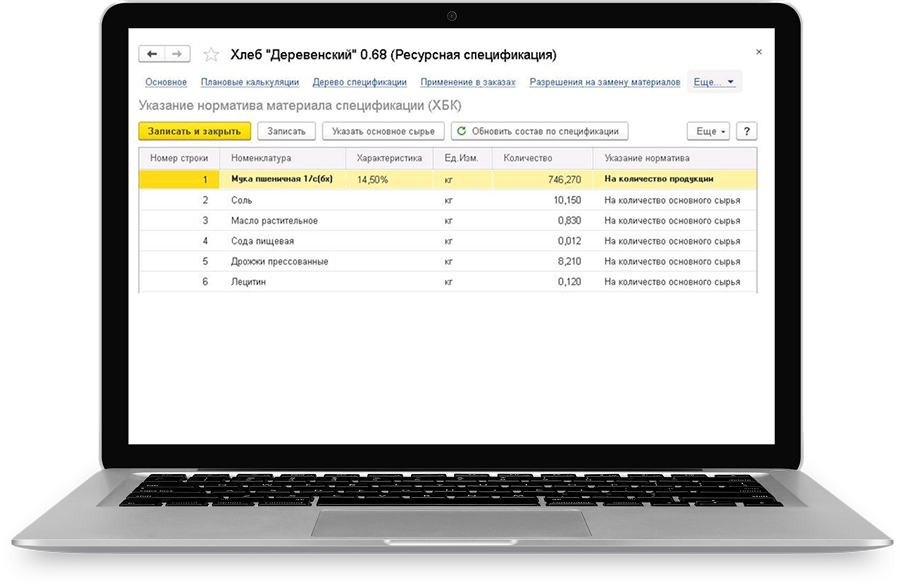Open Дерево спецификации section

pyautogui.click(x=359, y=82)
